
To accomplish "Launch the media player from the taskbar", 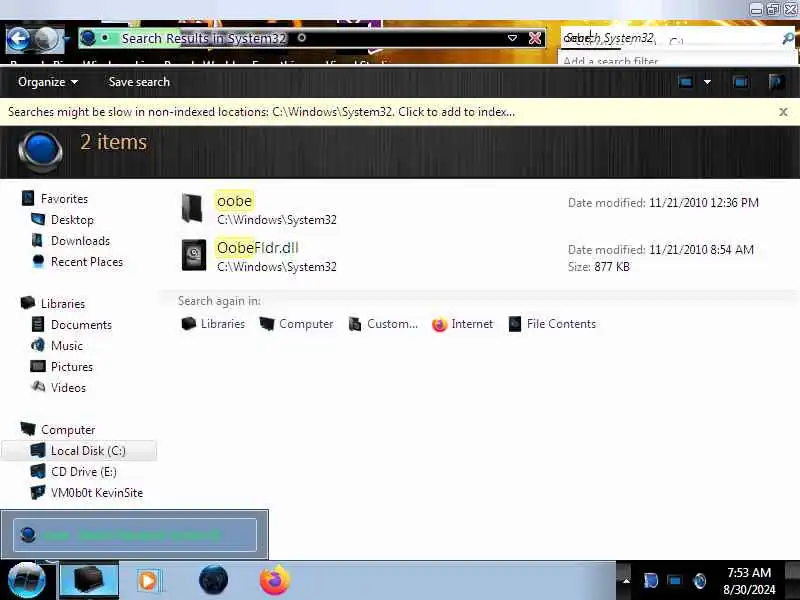I will coord(148,580).
